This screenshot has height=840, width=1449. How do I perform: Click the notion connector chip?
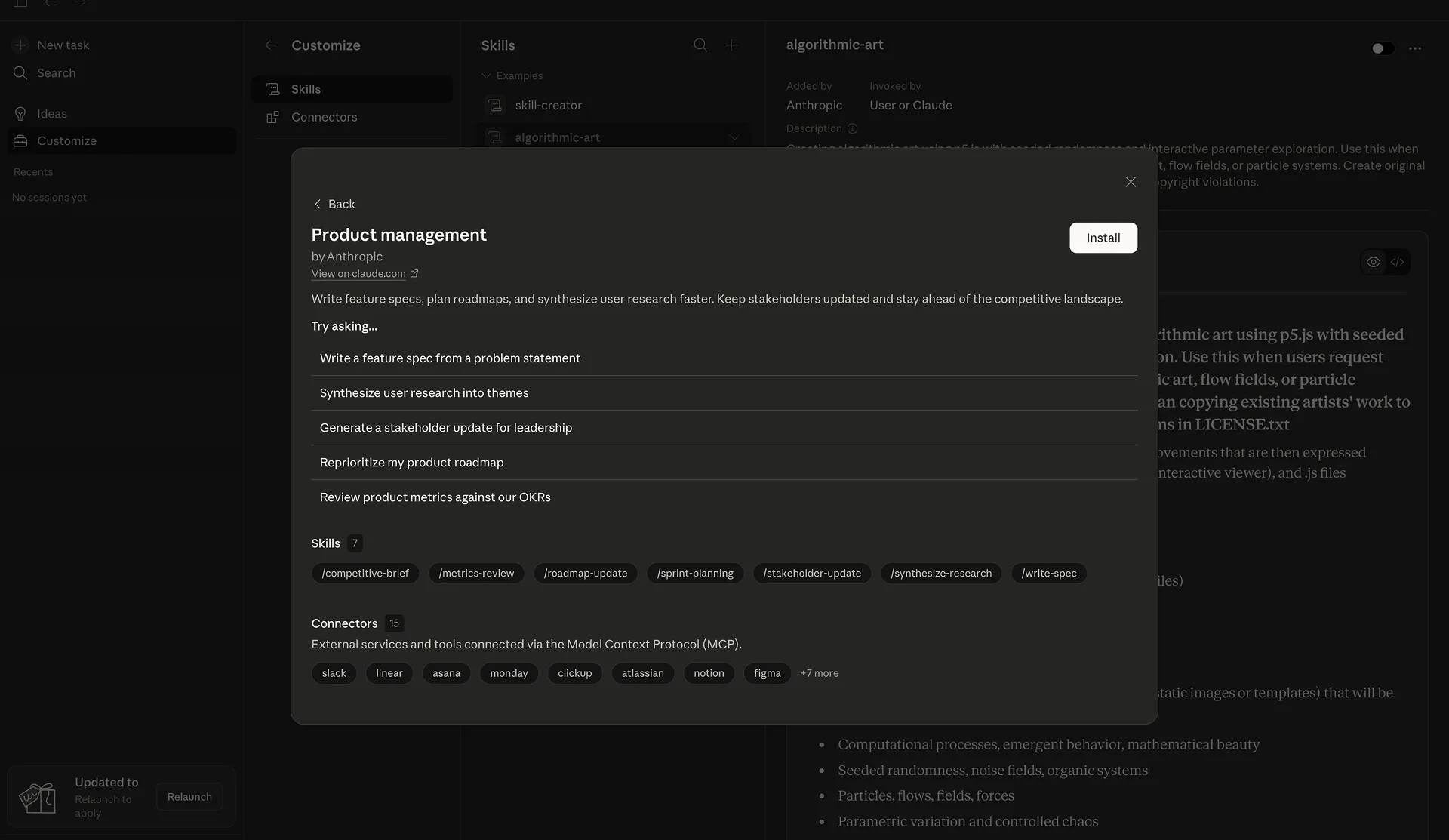point(709,673)
